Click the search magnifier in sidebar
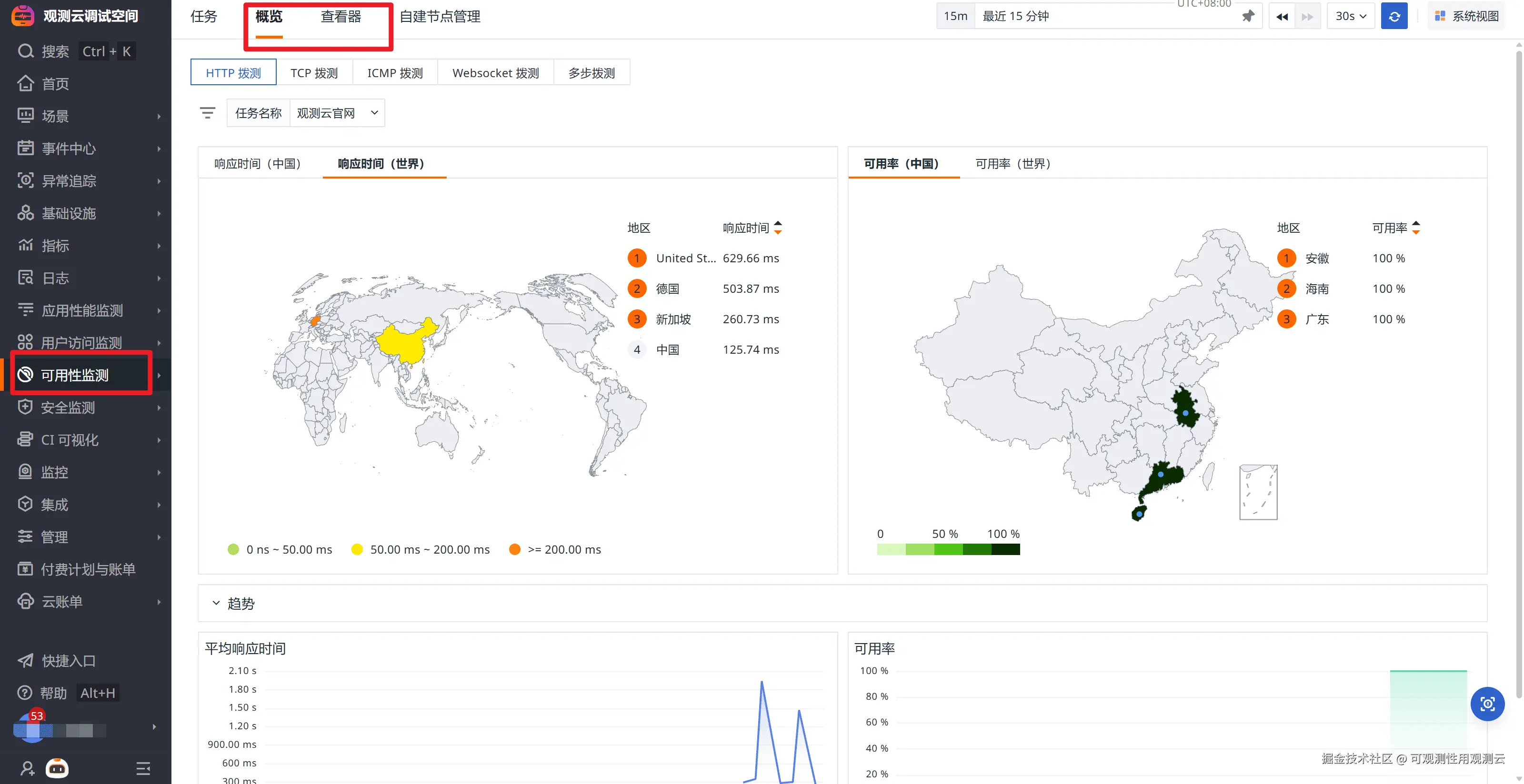 pos(25,51)
